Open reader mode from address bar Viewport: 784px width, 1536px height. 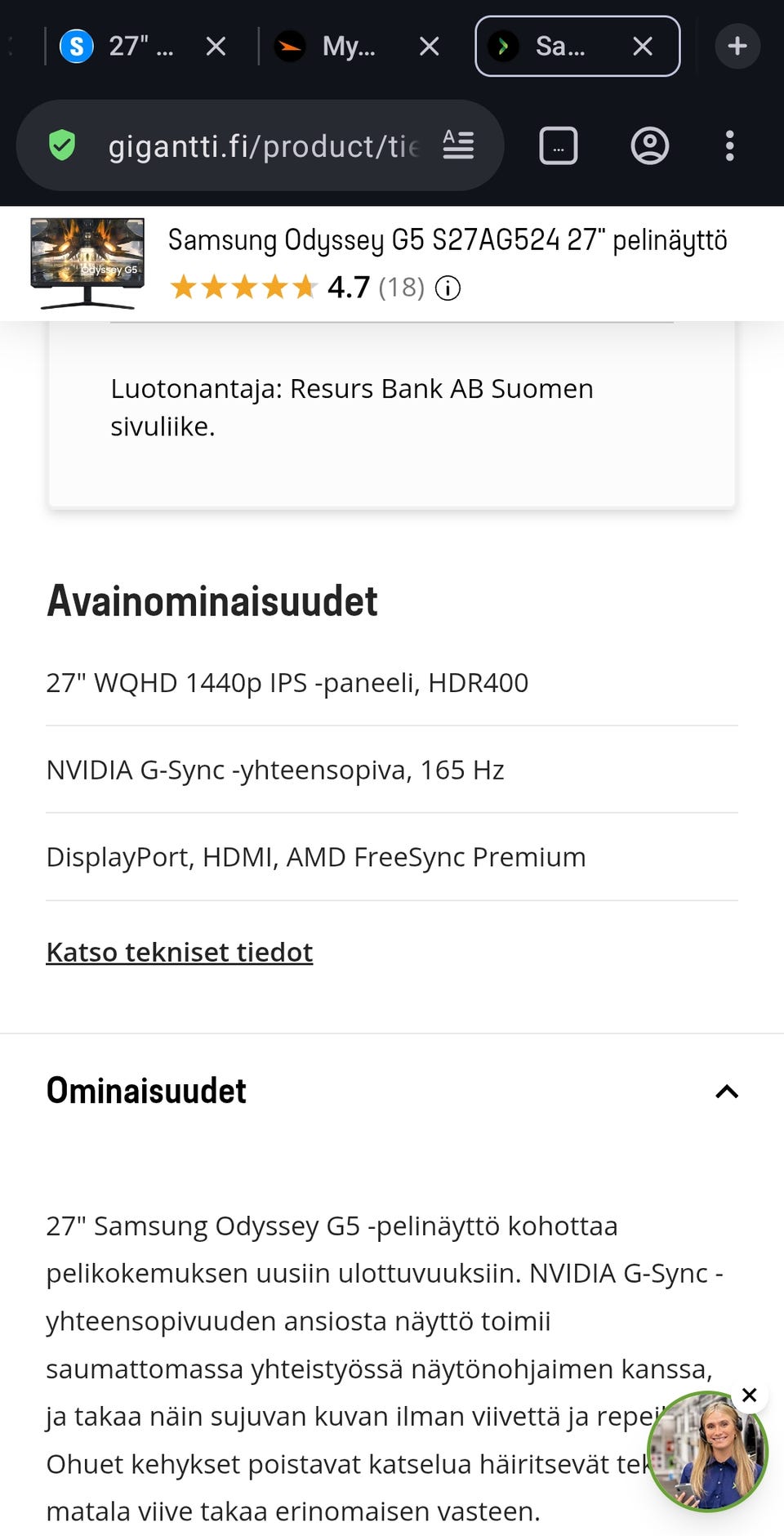click(458, 145)
